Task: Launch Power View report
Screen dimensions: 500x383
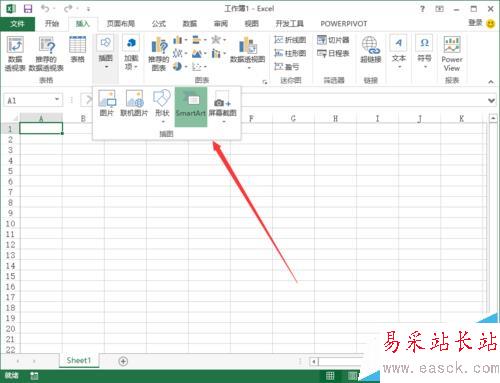Action: [452, 54]
